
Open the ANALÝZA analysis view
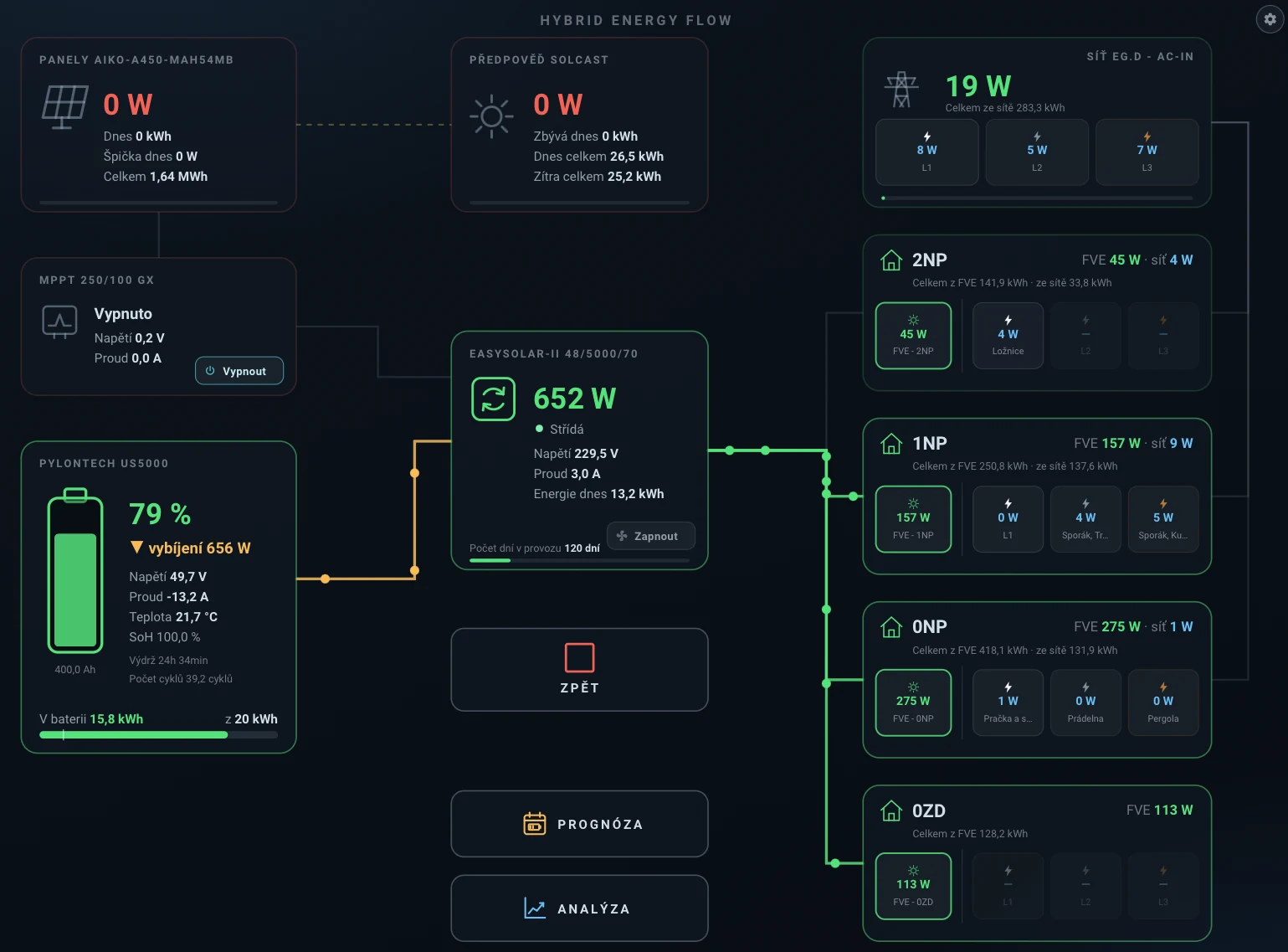[579, 908]
